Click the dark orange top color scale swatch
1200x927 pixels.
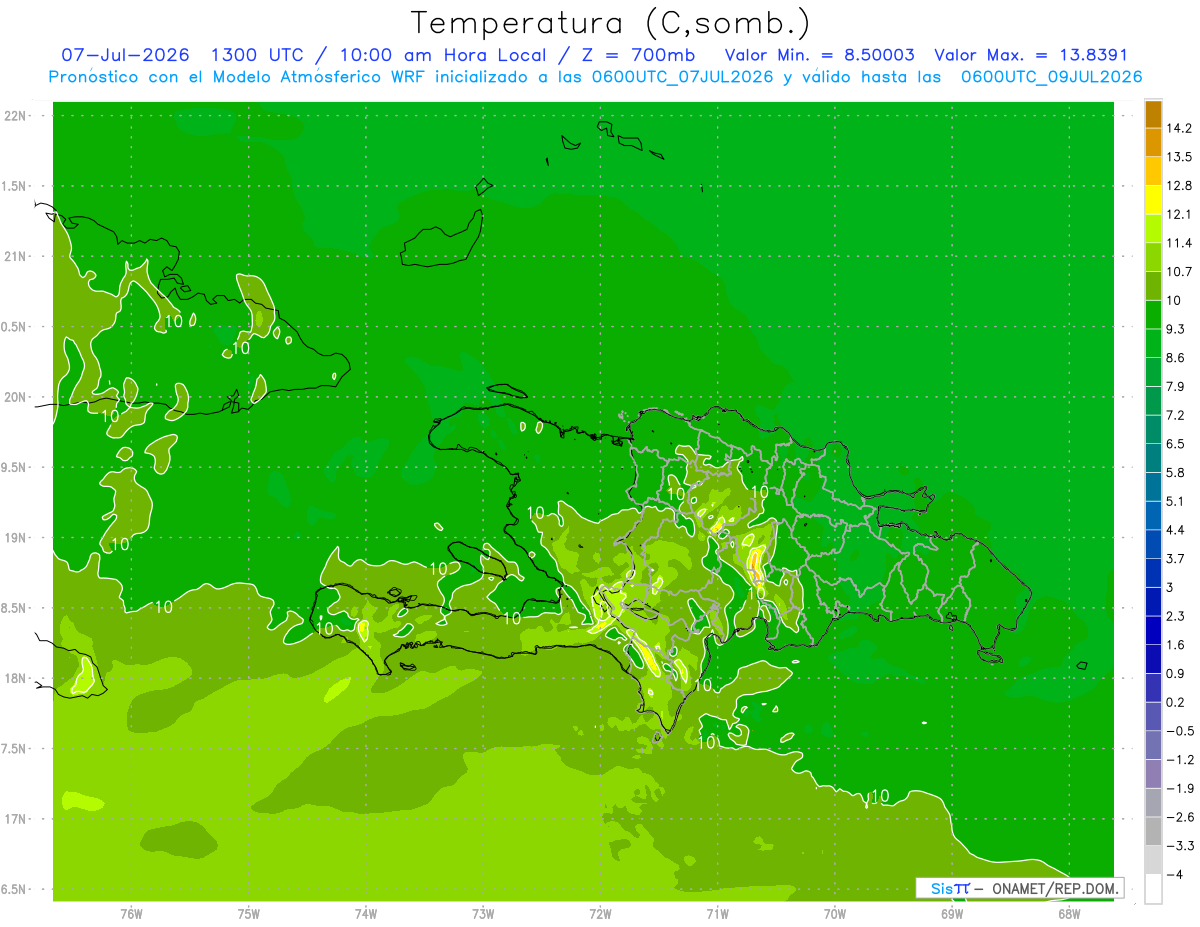[x=1153, y=113]
